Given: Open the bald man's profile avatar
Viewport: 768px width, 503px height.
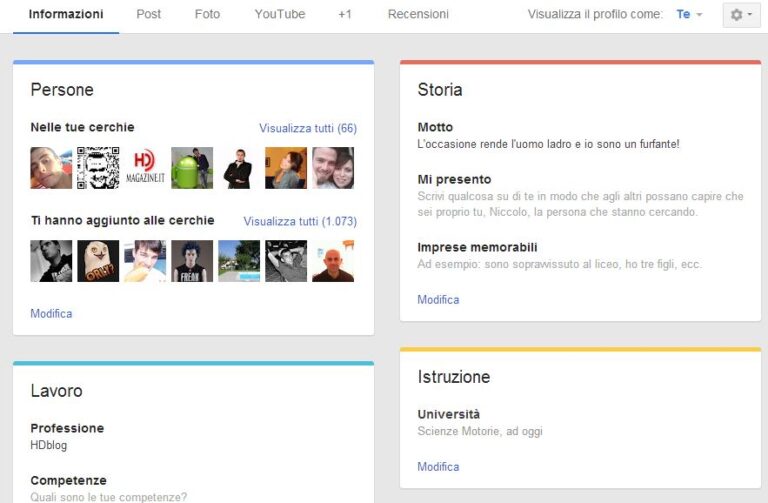Looking at the screenshot, I should tap(333, 261).
